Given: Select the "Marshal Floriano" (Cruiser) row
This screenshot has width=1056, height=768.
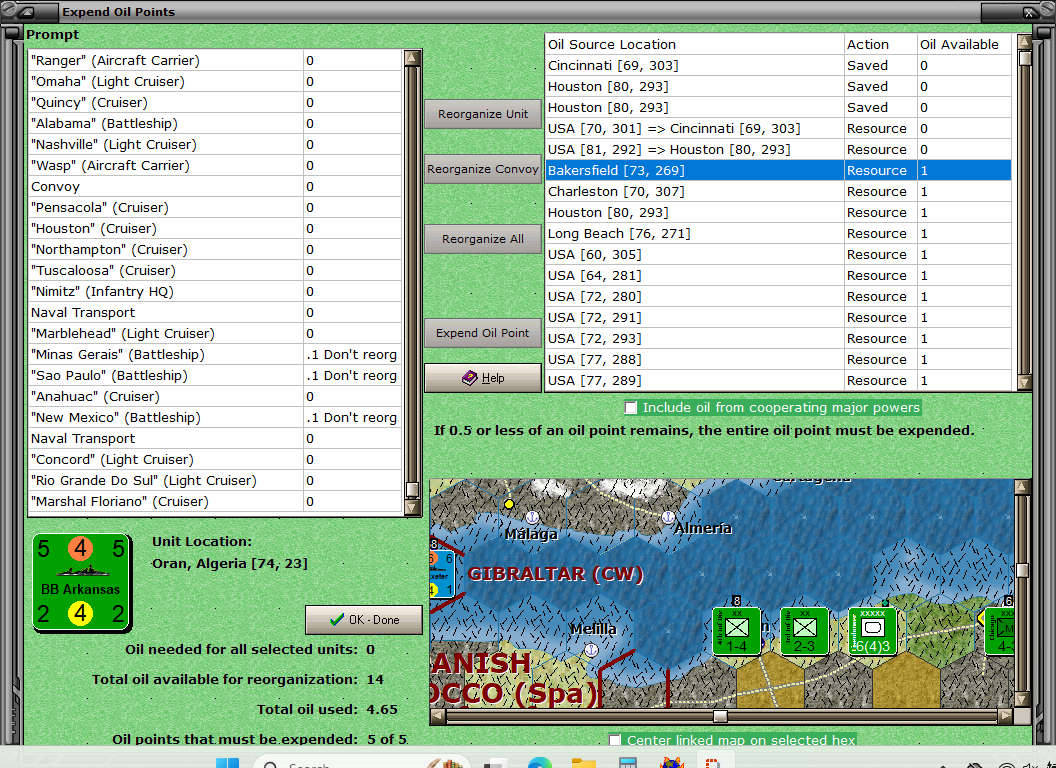Looking at the screenshot, I should click(216, 501).
